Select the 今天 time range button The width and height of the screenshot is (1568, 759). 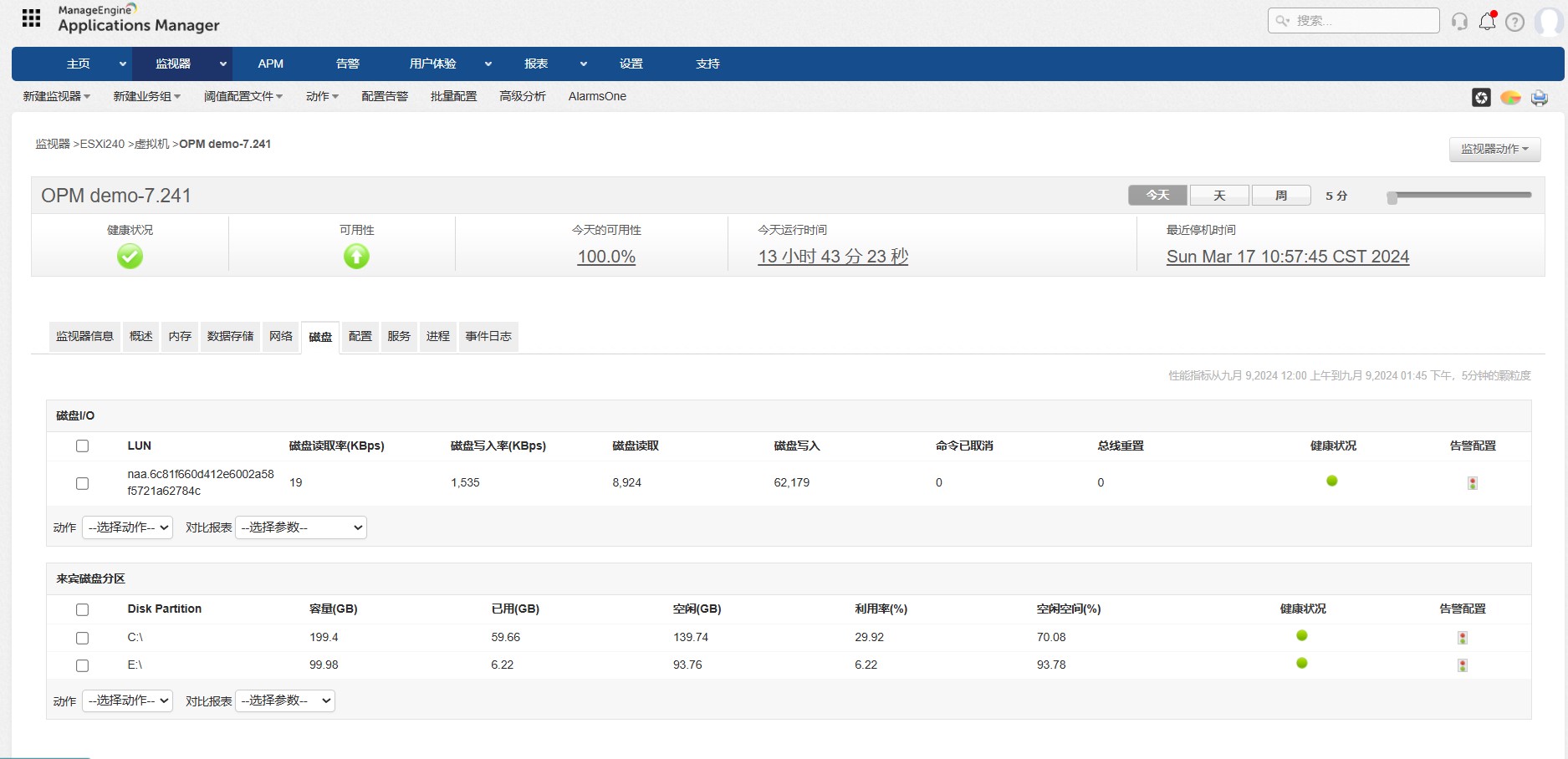click(1157, 195)
